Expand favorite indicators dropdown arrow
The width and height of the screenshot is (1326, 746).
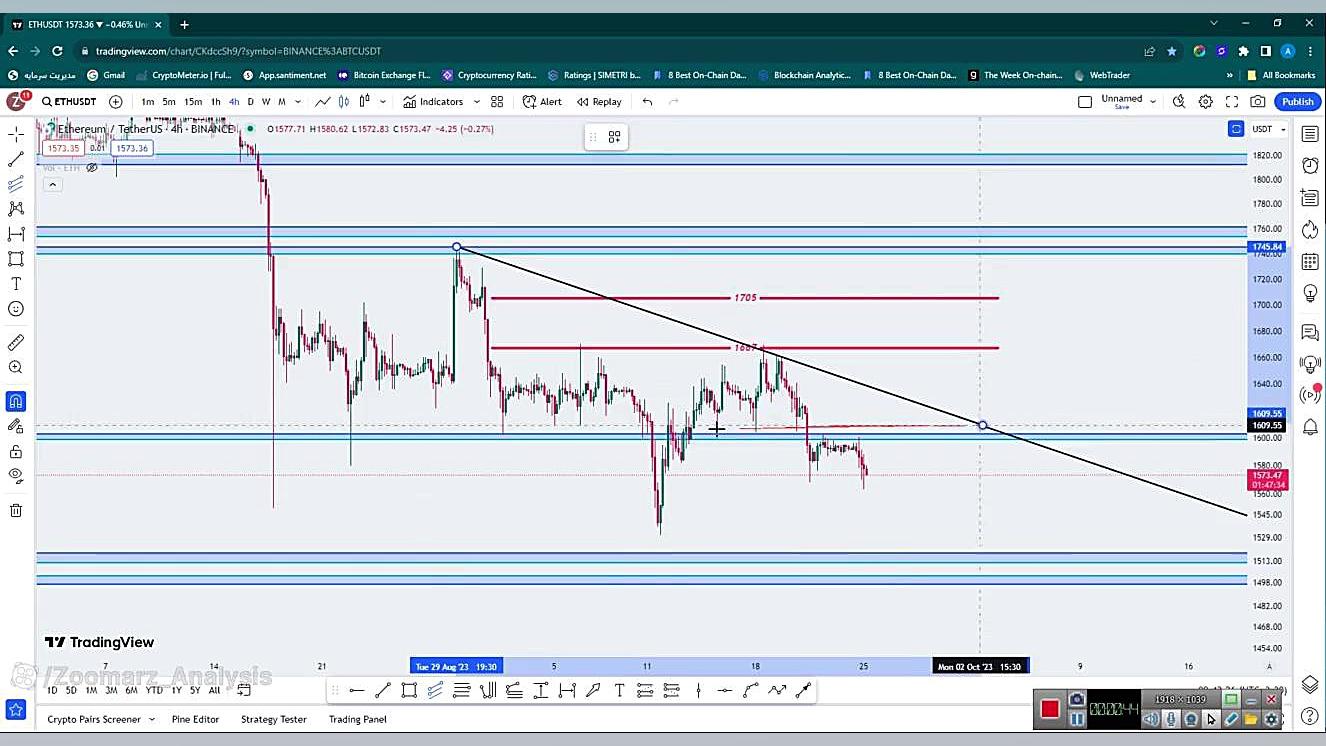477,102
